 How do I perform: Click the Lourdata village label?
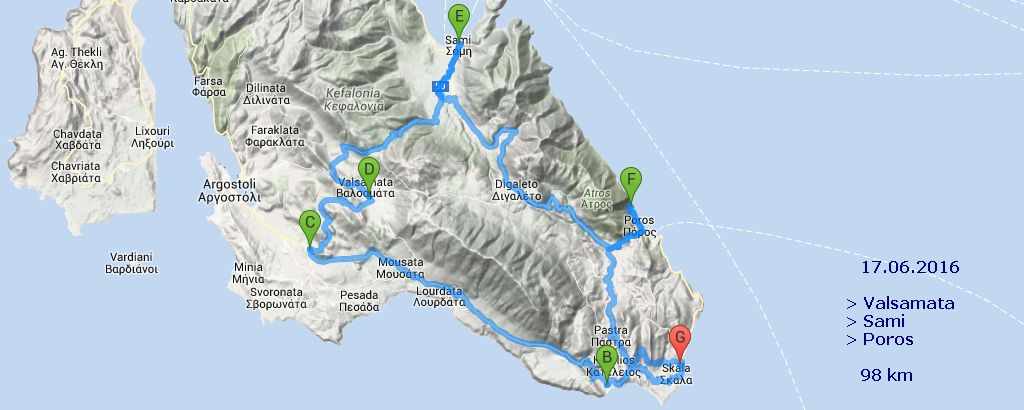click(x=439, y=296)
